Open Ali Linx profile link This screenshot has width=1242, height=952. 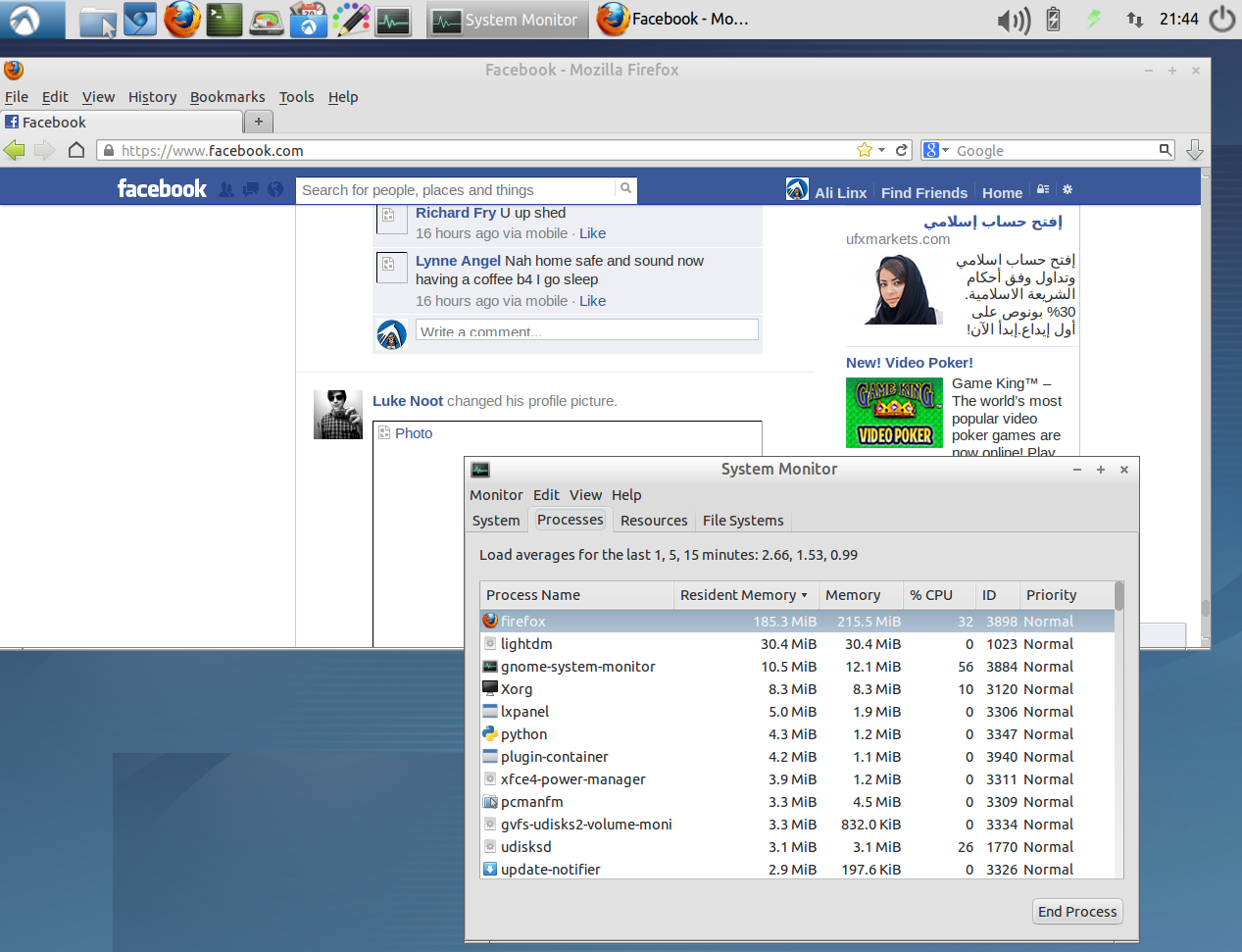[840, 192]
